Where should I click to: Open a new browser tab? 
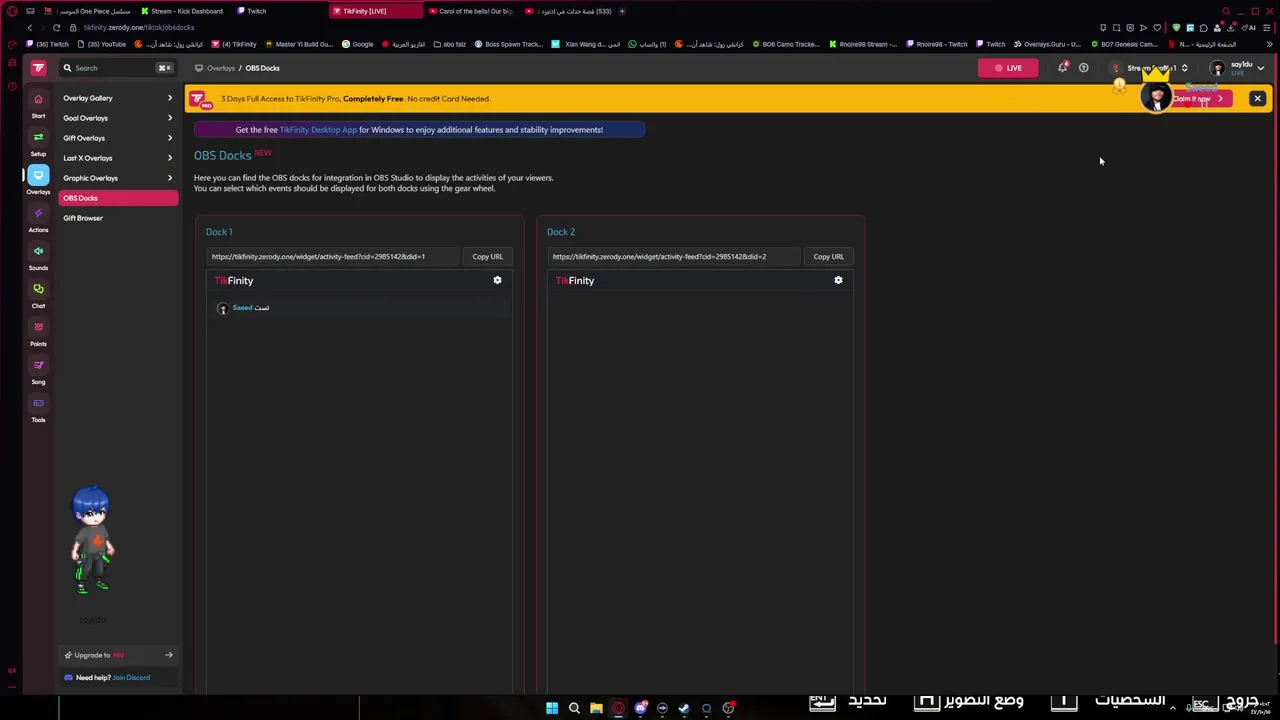(x=622, y=11)
